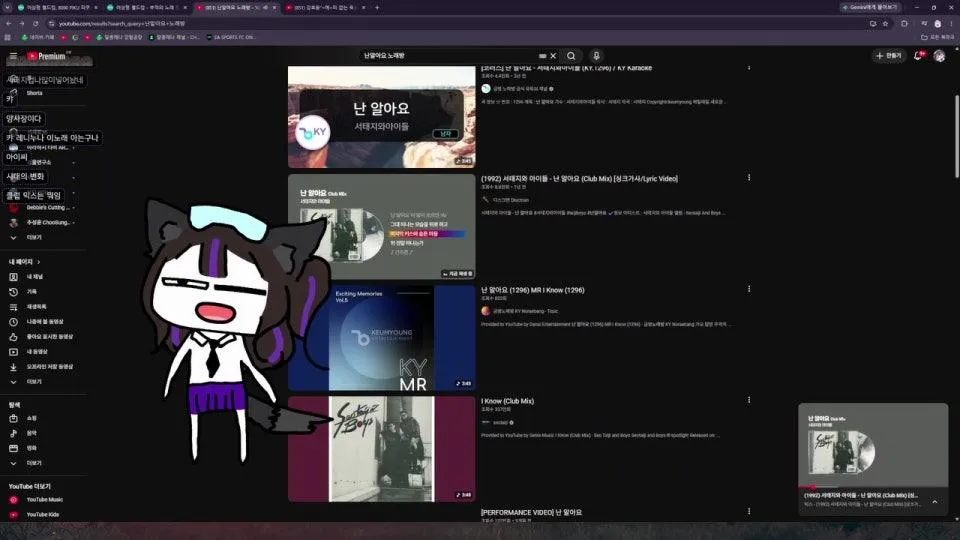Screen dimensions: 960x540
Task: Open Debbie's Cutting channel subscription
Action: (x=40, y=208)
